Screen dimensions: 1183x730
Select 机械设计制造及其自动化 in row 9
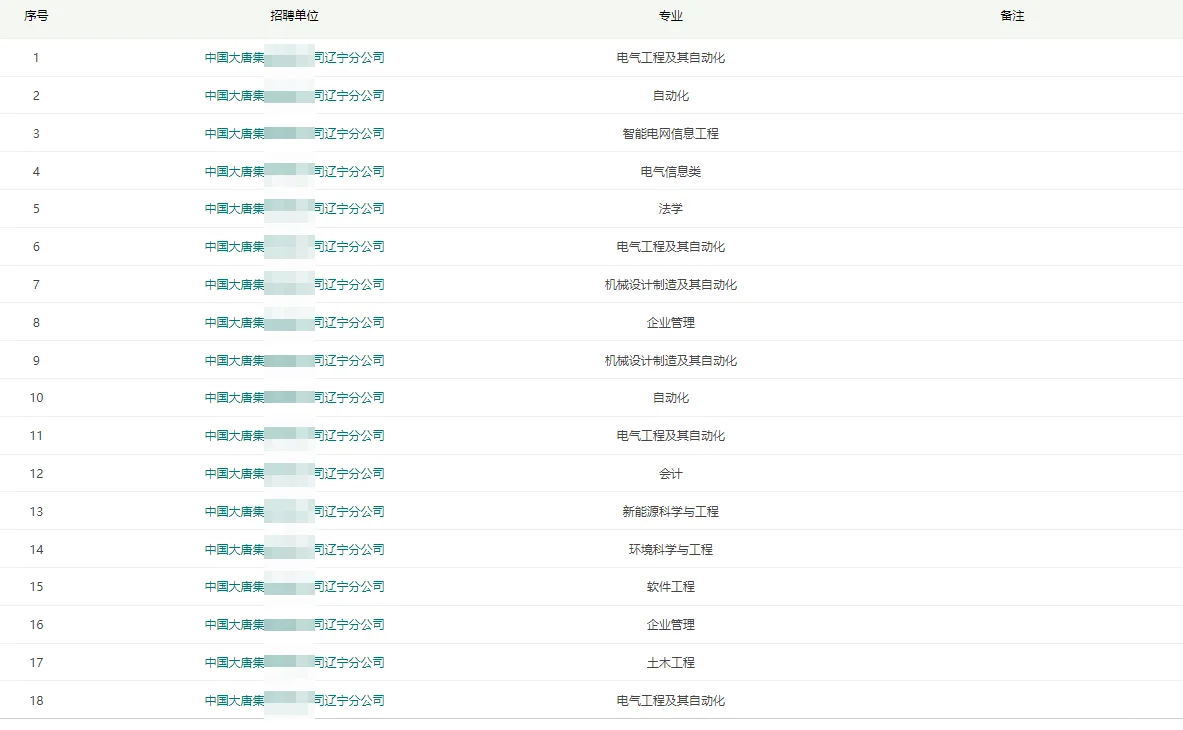click(671, 360)
